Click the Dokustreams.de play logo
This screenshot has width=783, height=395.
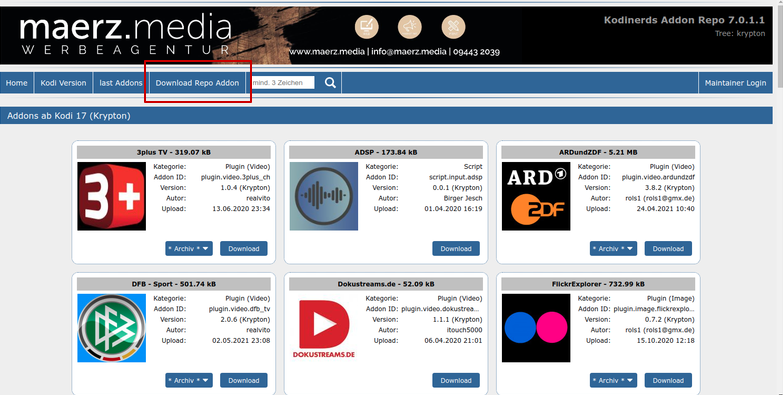(x=324, y=328)
